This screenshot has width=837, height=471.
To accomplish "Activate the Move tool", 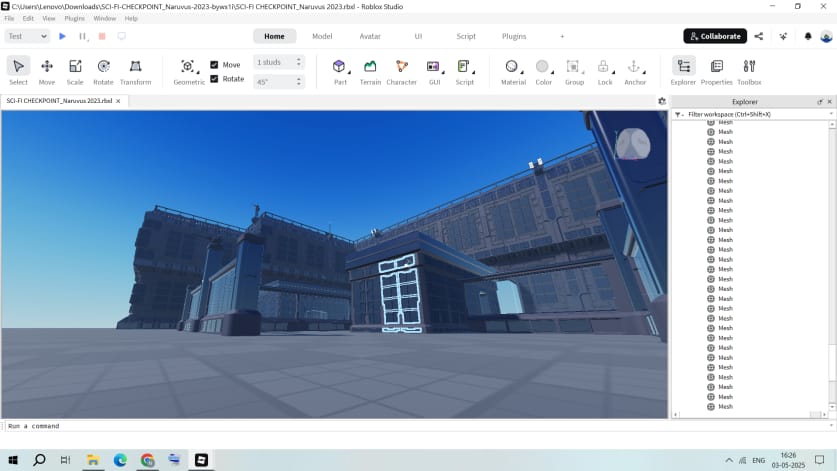I will [x=47, y=71].
